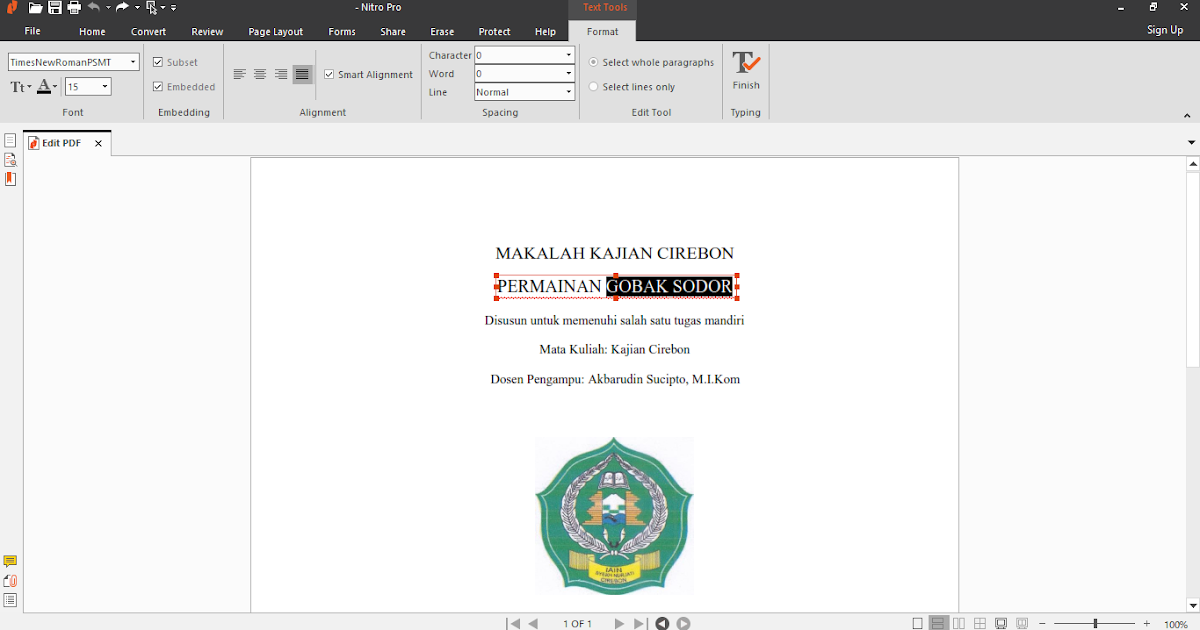Image resolution: width=1200 pixels, height=630 pixels.
Task: Click the 1 OF 1 page number field
Action: pos(577,623)
